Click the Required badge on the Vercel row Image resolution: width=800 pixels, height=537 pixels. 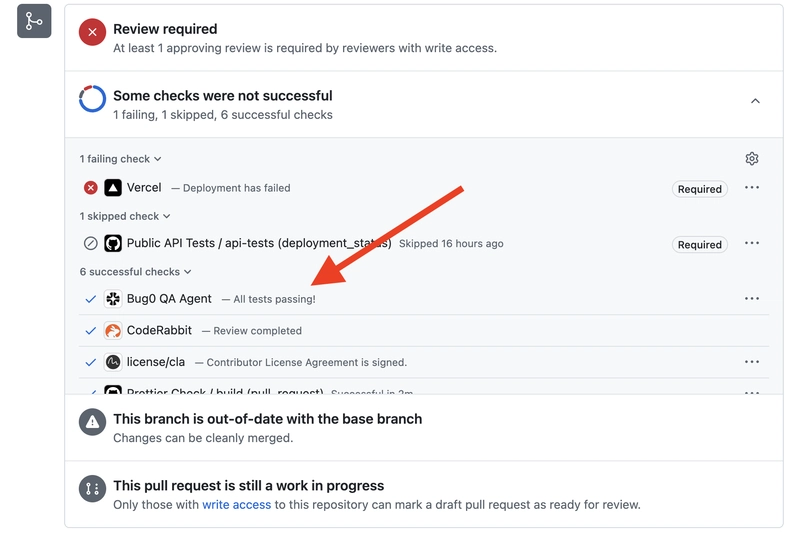pos(699,189)
